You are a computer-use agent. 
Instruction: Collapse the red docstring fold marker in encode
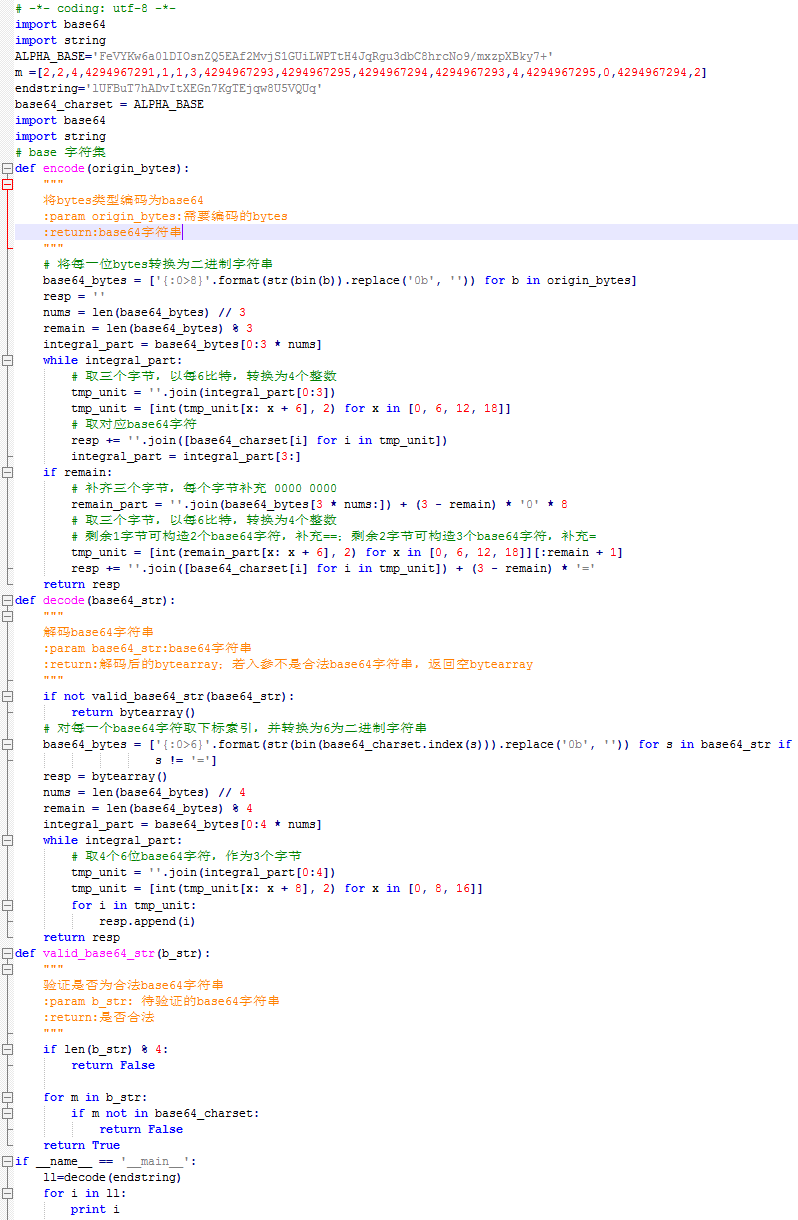(x=7, y=184)
